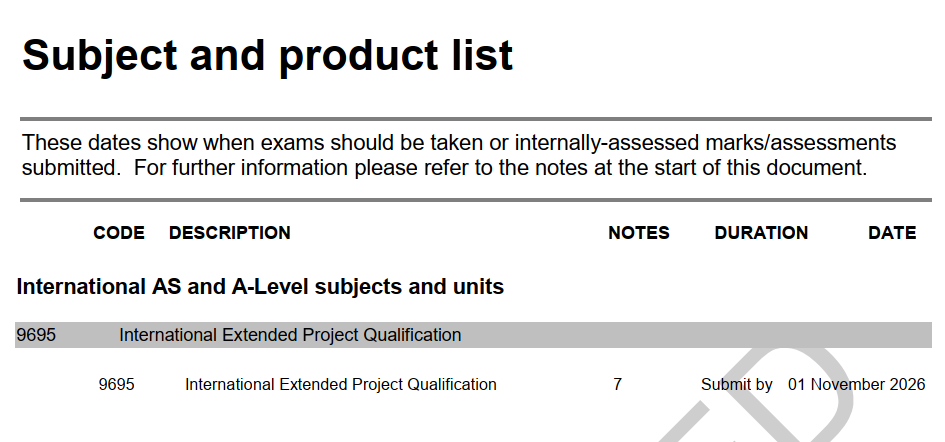Viewport: 945px width, 442px height.
Task: Click the word 'internally-assessed' in the intro
Action: click(x=607, y=144)
